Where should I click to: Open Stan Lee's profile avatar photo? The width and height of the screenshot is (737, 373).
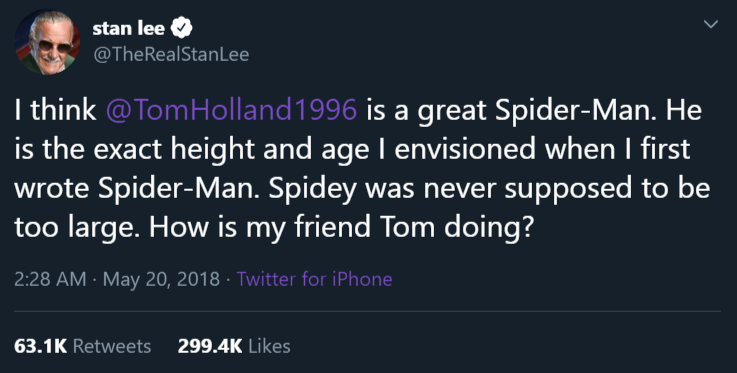pos(47,42)
